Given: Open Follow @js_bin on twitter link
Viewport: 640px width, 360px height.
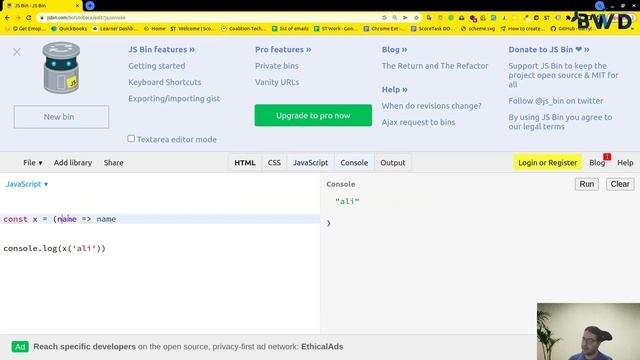Looking at the screenshot, I should (x=556, y=101).
